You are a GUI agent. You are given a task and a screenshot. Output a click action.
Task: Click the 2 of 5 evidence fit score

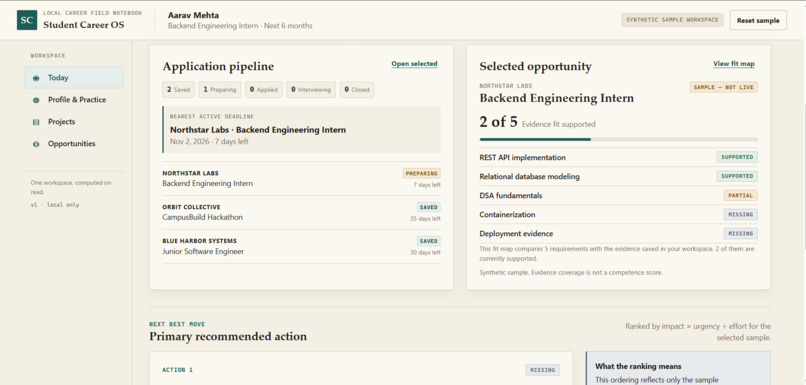pos(499,122)
